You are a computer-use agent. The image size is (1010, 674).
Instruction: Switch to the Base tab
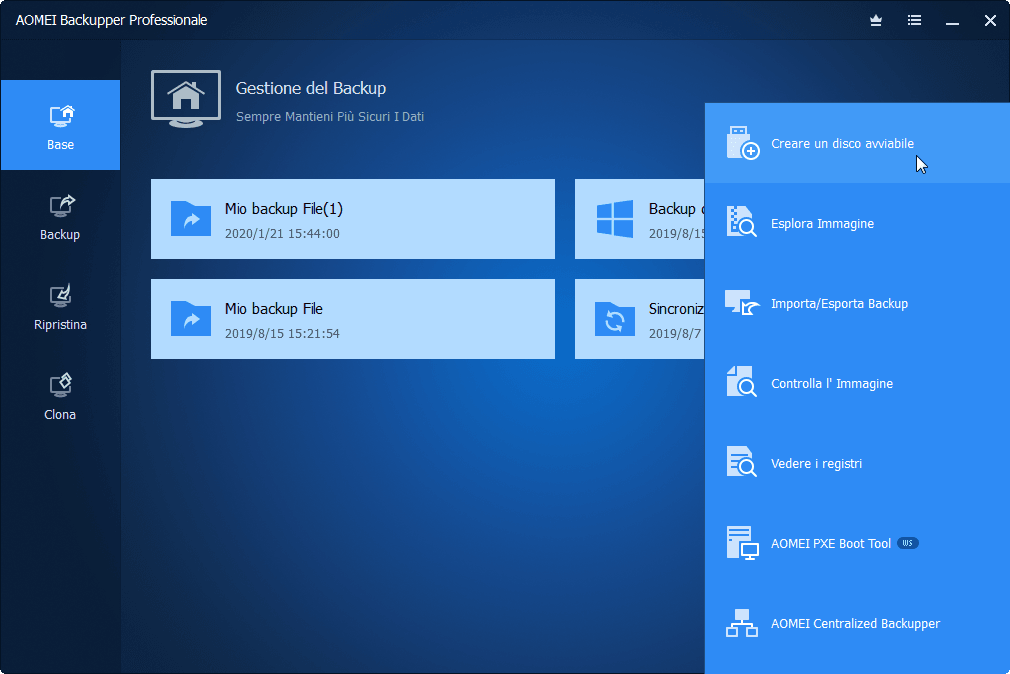pyautogui.click(x=60, y=126)
